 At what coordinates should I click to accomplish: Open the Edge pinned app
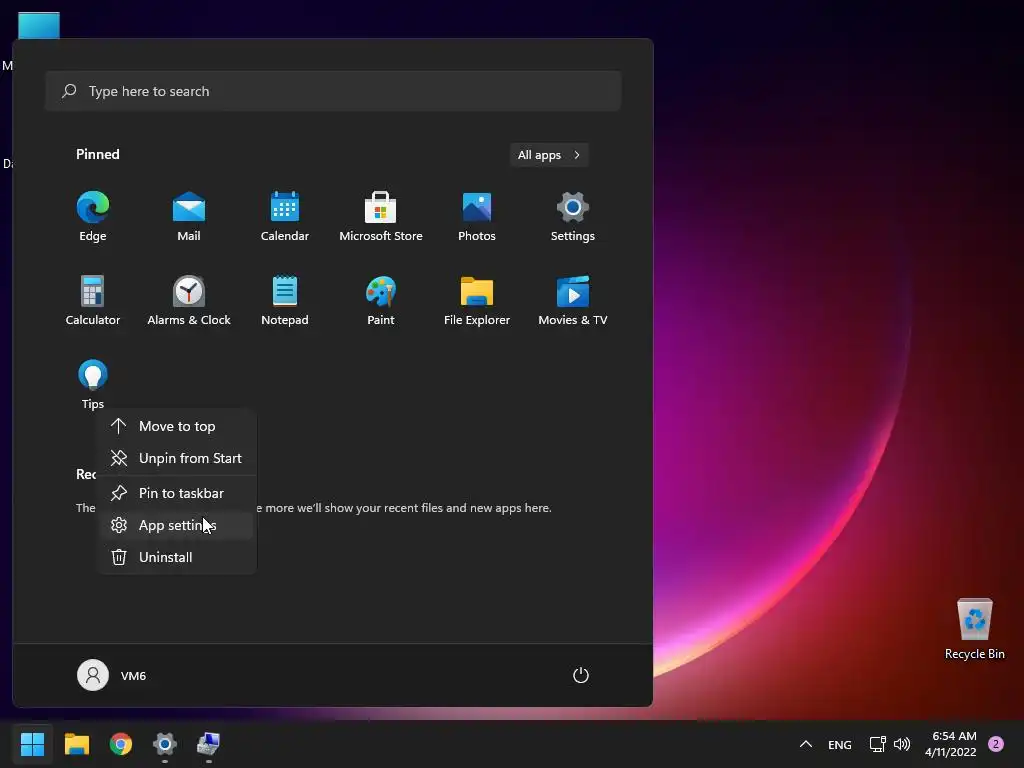[x=93, y=216]
